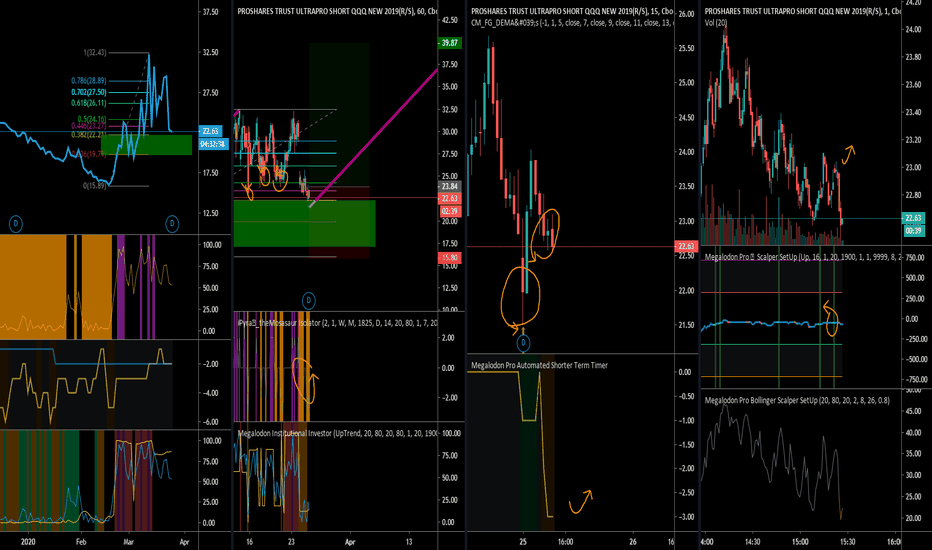Click the 26 date label on 15-minute time axis
Screen dimensions: 932x550
coord(633,542)
